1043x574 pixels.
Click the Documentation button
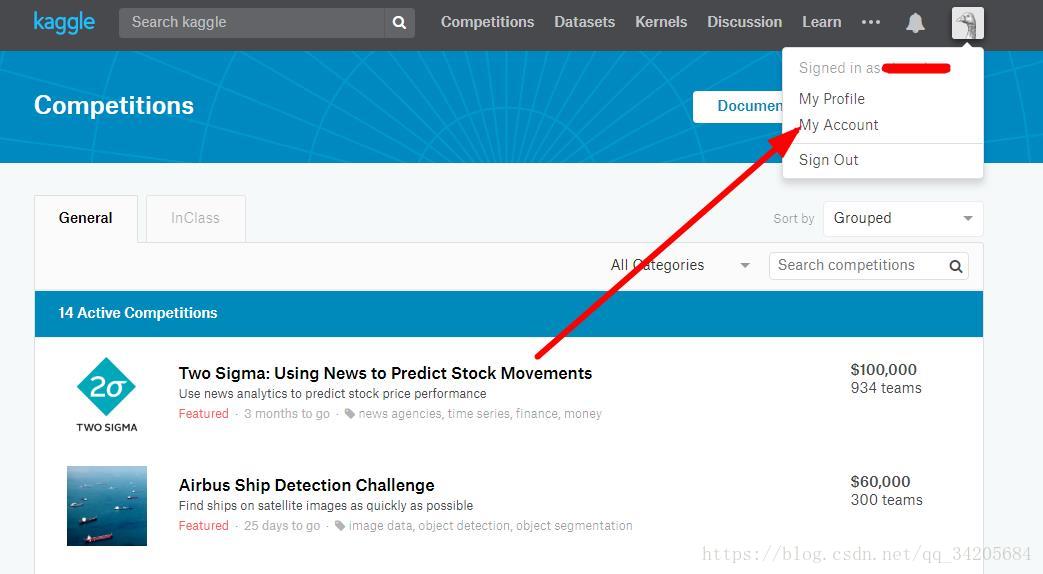point(738,106)
